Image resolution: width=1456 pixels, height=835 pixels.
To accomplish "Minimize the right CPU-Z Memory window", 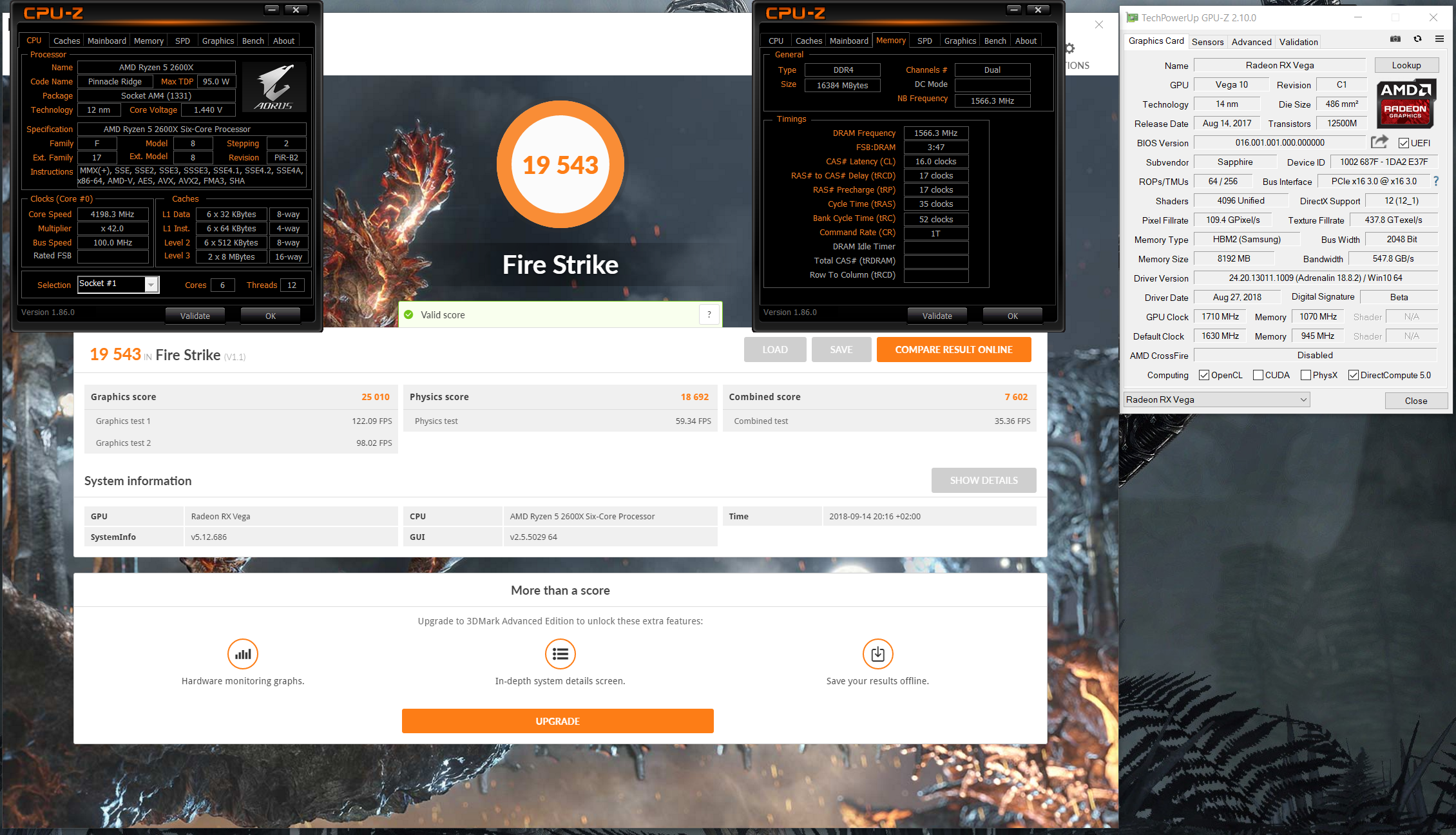I will pos(1014,10).
